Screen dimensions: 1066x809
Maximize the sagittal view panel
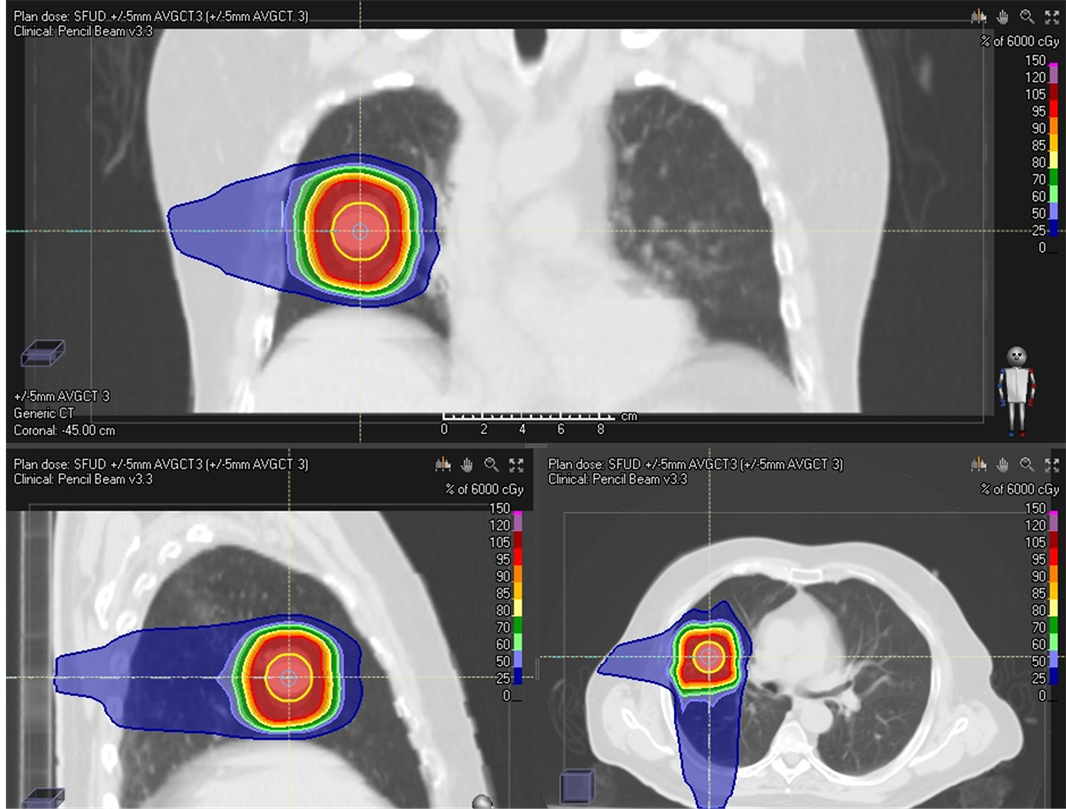[x=516, y=465]
